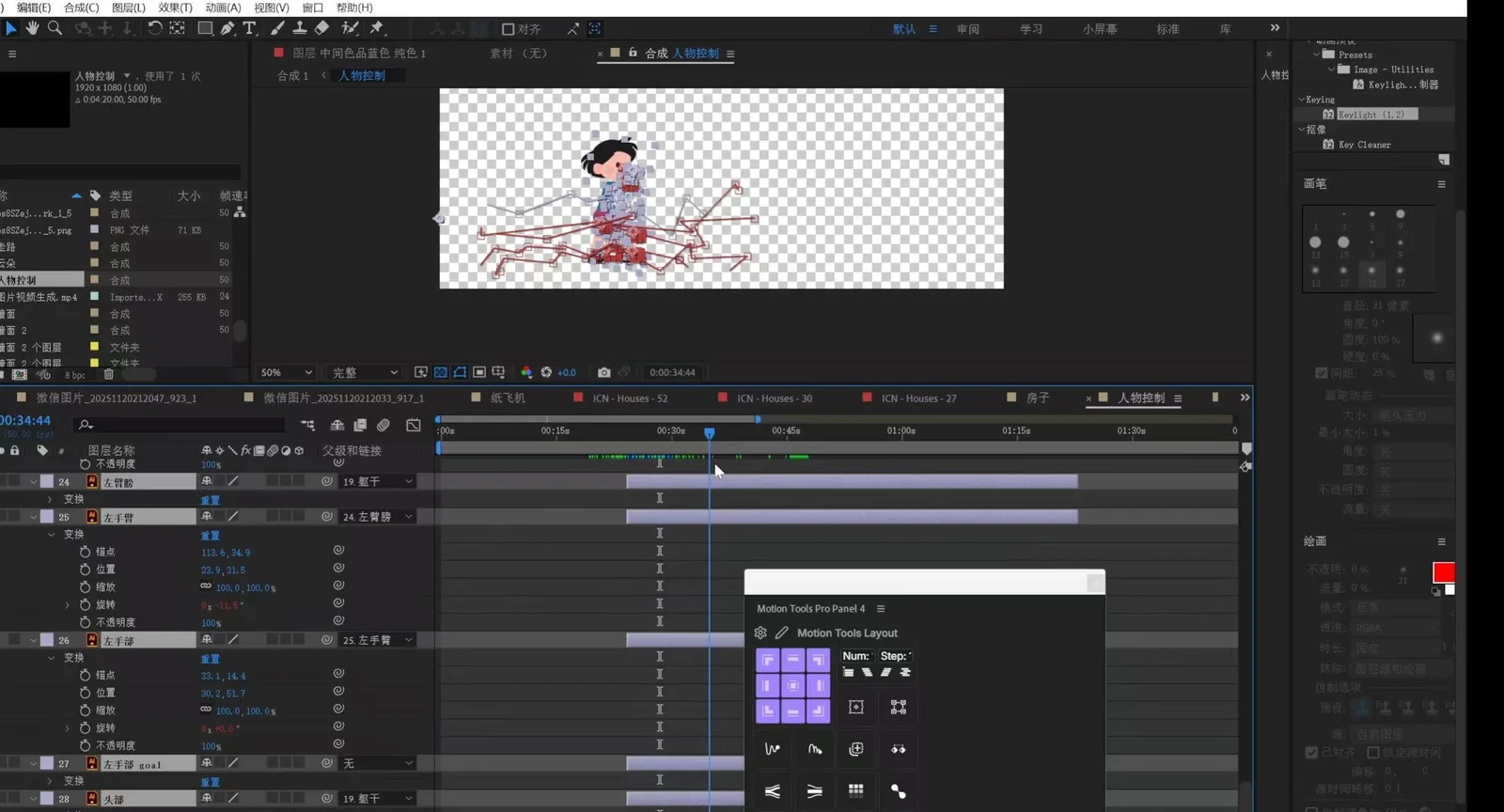The width and height of the screenshot is (1504, 812).
Task: Click the Motion Tools pencil edit icon
Action: pos(781,632)
